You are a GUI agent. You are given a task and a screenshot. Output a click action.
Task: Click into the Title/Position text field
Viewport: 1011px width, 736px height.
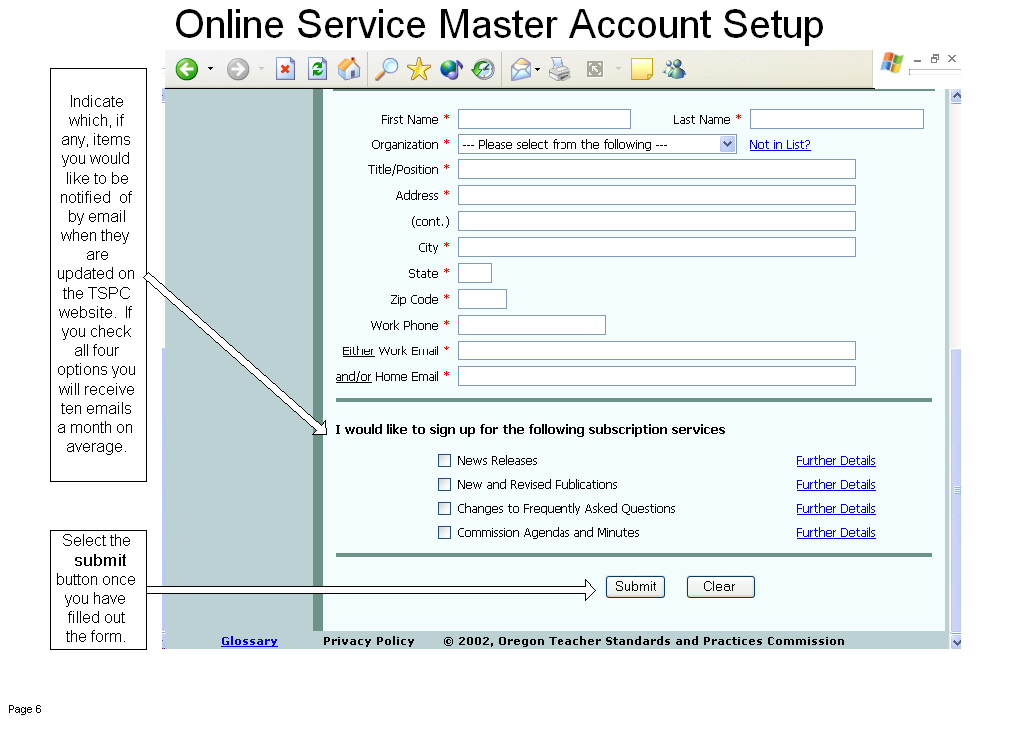tap(656, 169)
